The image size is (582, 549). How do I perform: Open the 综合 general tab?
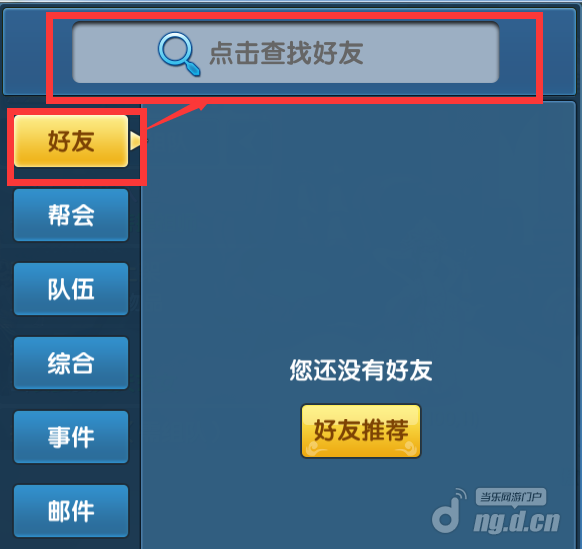coord(71,363)
